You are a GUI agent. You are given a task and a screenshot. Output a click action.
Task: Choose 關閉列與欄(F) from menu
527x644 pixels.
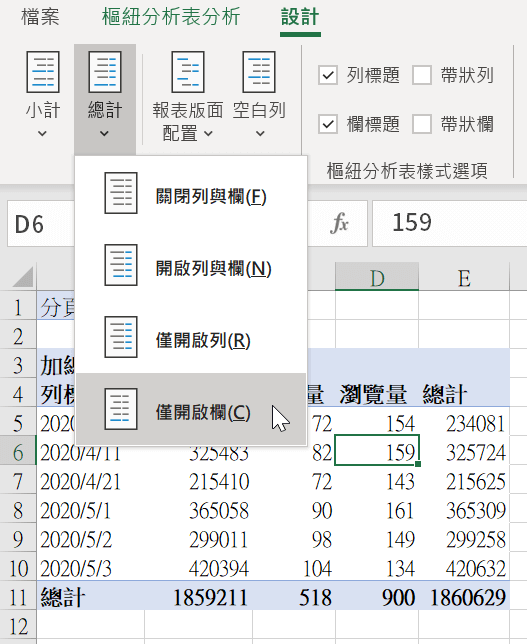(x=191, y=193)
